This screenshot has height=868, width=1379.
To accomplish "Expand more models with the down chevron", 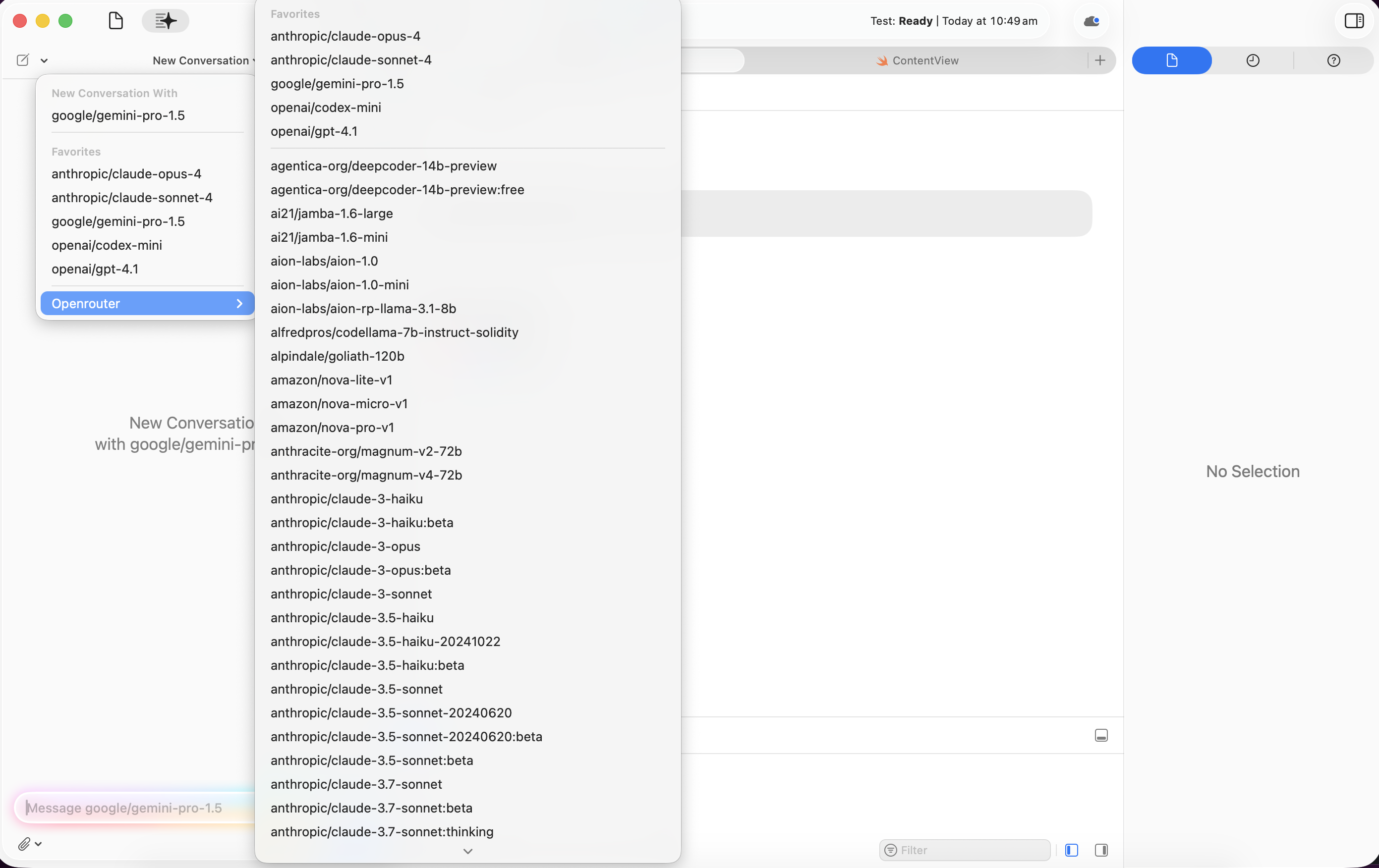I will pyautogui.click(x=467, y=851).
